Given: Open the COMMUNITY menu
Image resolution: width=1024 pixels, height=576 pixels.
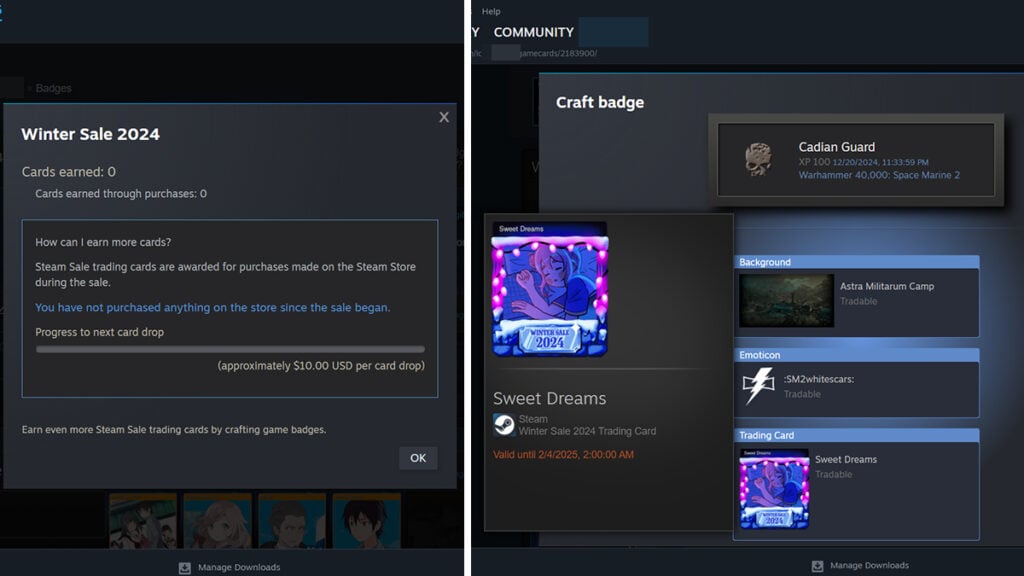Looking at the screenshot, I should [534, 32].
